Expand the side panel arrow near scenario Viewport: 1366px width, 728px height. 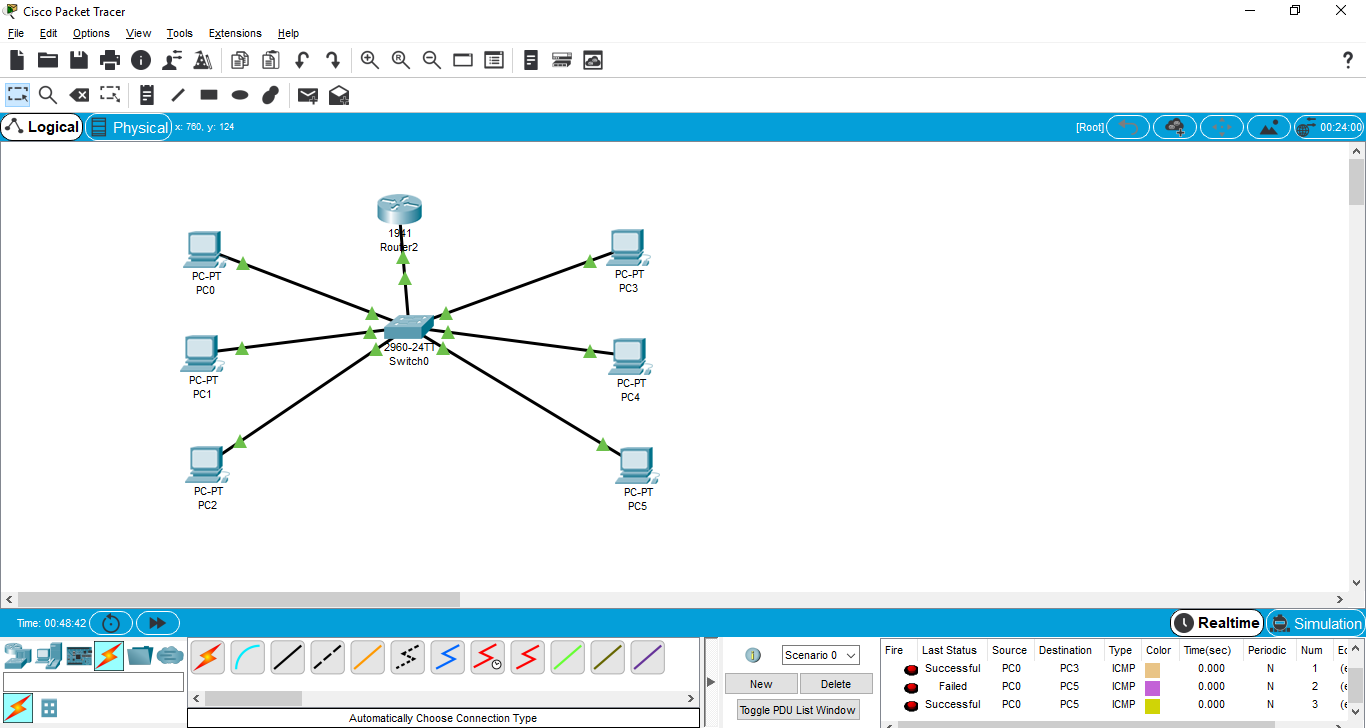tap(711, 682)
